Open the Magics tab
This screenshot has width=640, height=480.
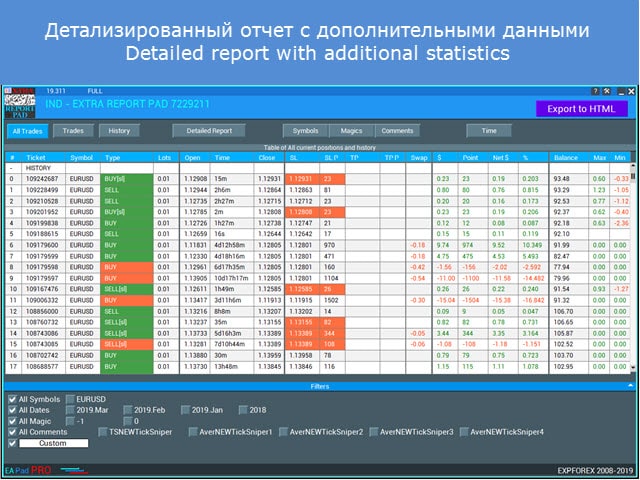coord(352,130)
